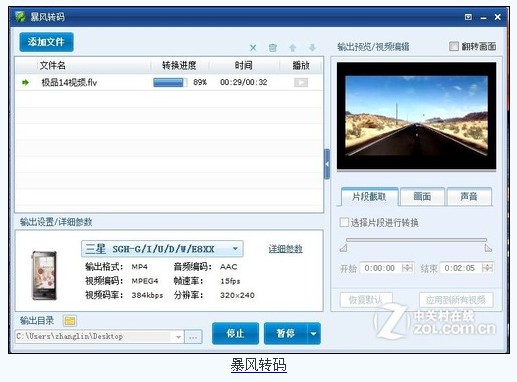Open output folder via yellow folder icon
Viewport: 517px width, 382px height.
[70, 321]
